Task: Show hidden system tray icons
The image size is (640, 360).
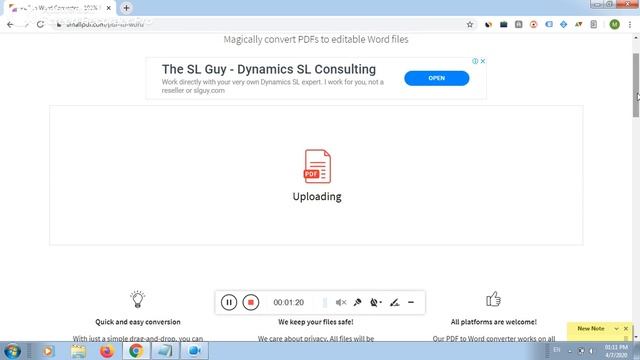Action: pos(570,351)
